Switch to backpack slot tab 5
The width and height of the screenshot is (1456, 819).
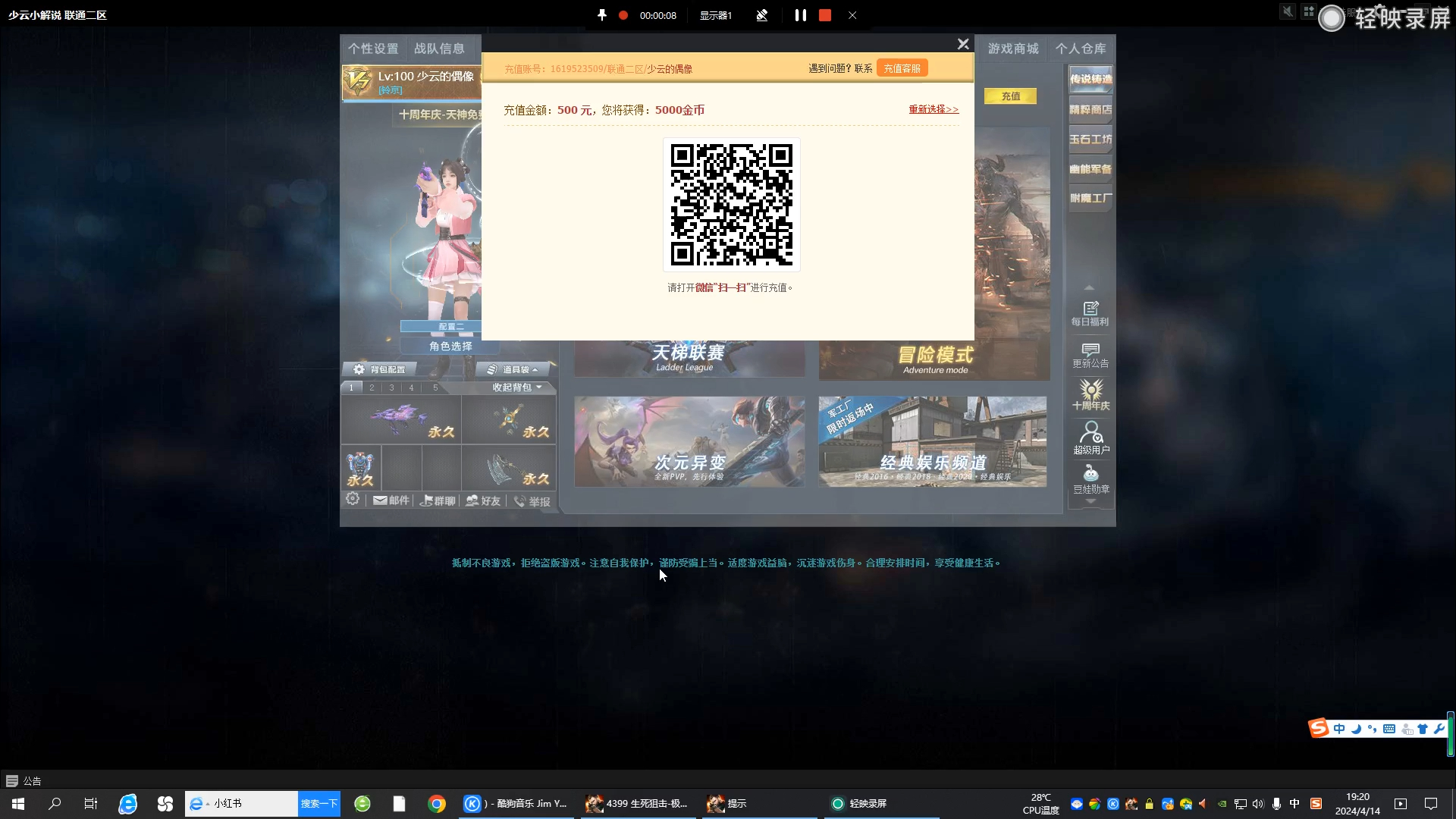(435, 388)
